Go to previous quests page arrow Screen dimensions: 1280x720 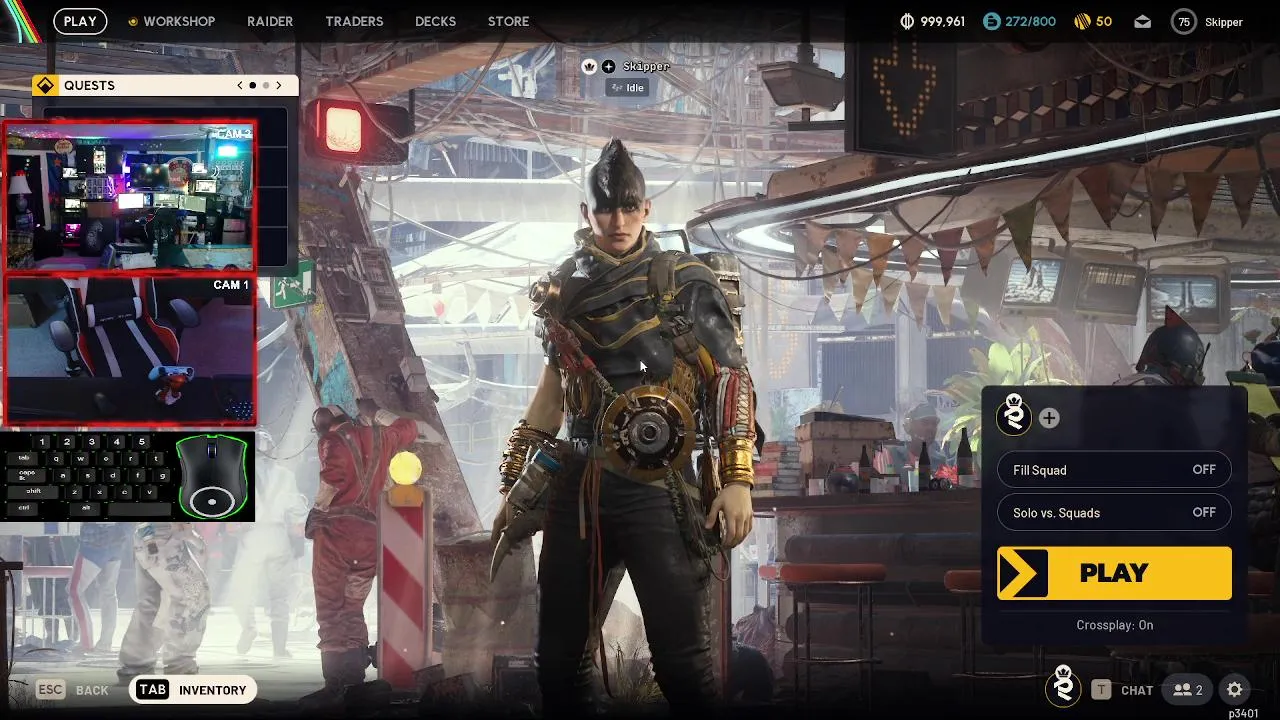240,85
